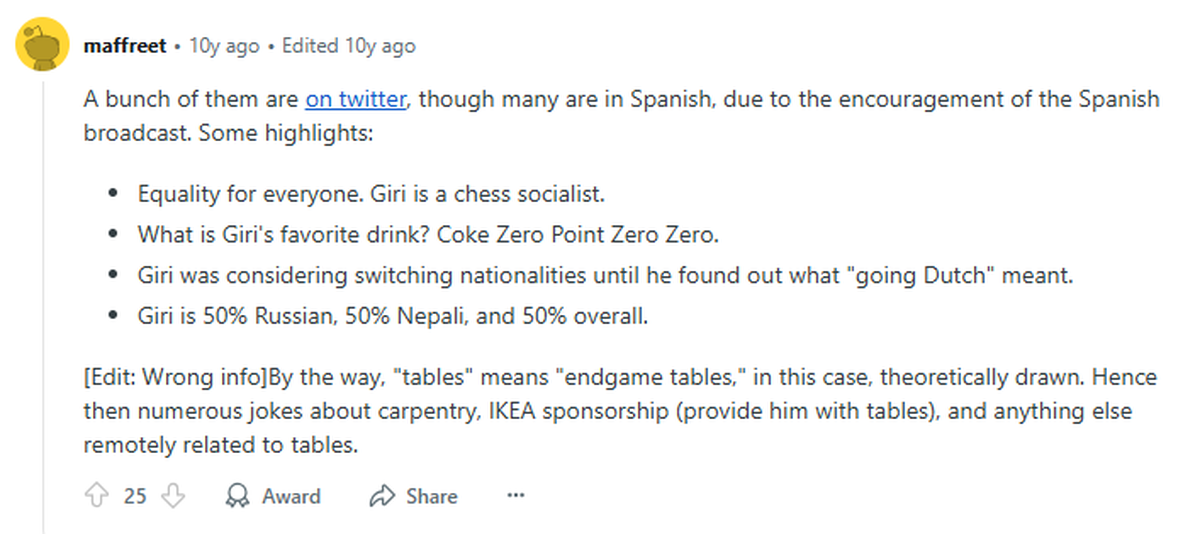Click the "Edited 10y ago" label

pos(348,46)
